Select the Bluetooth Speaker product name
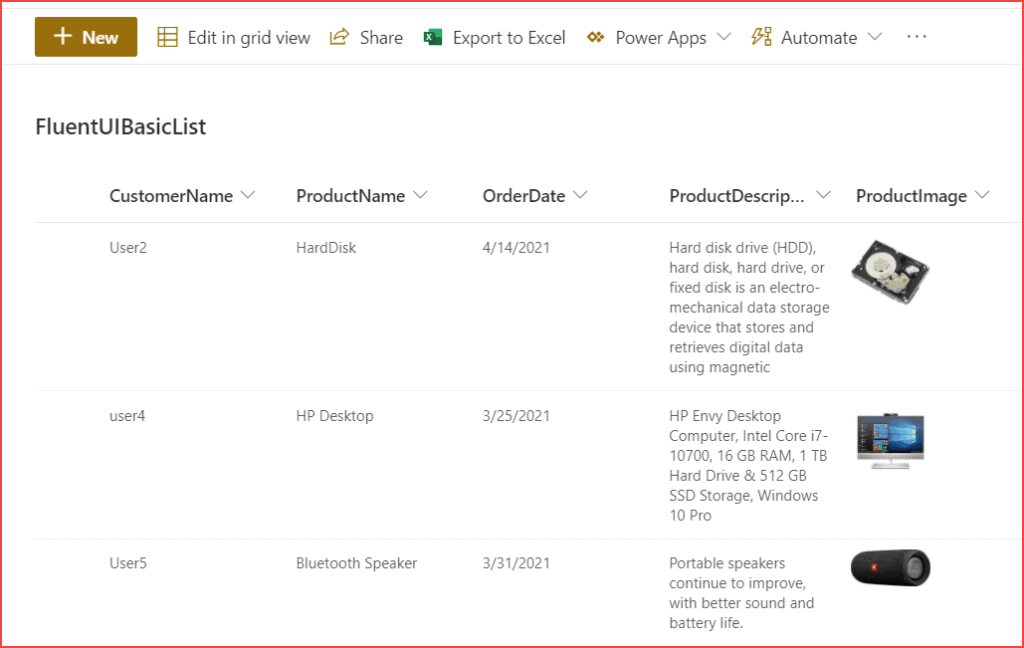 (x=357, y=563)
